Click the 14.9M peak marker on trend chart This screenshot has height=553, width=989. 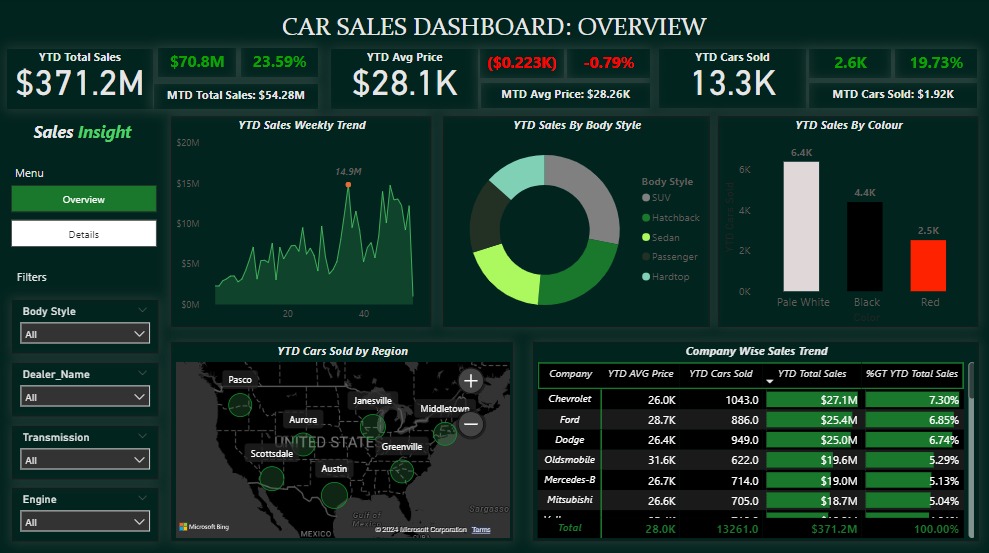point(348,185)
